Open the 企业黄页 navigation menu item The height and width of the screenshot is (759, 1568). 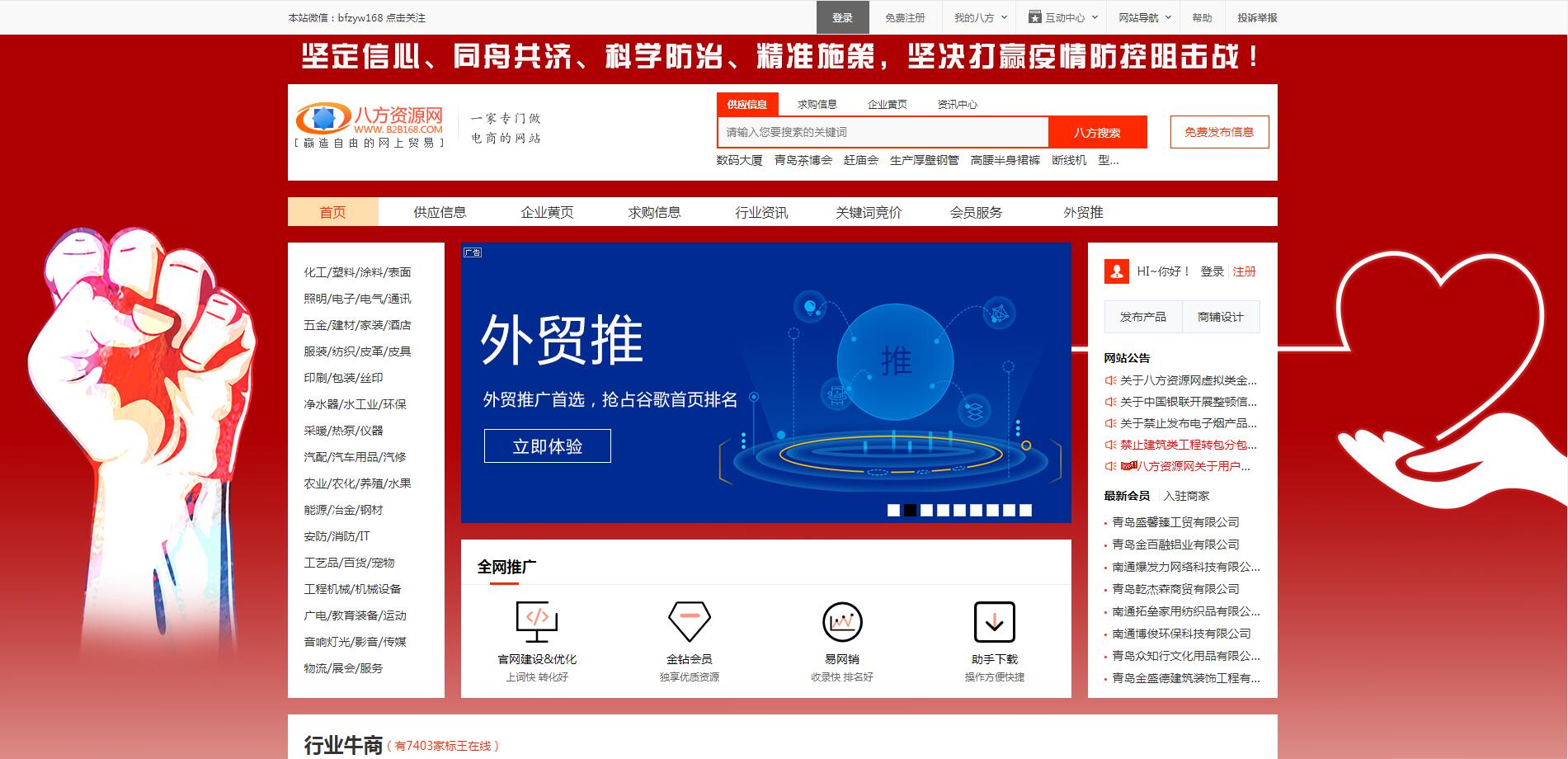(547, 212)
